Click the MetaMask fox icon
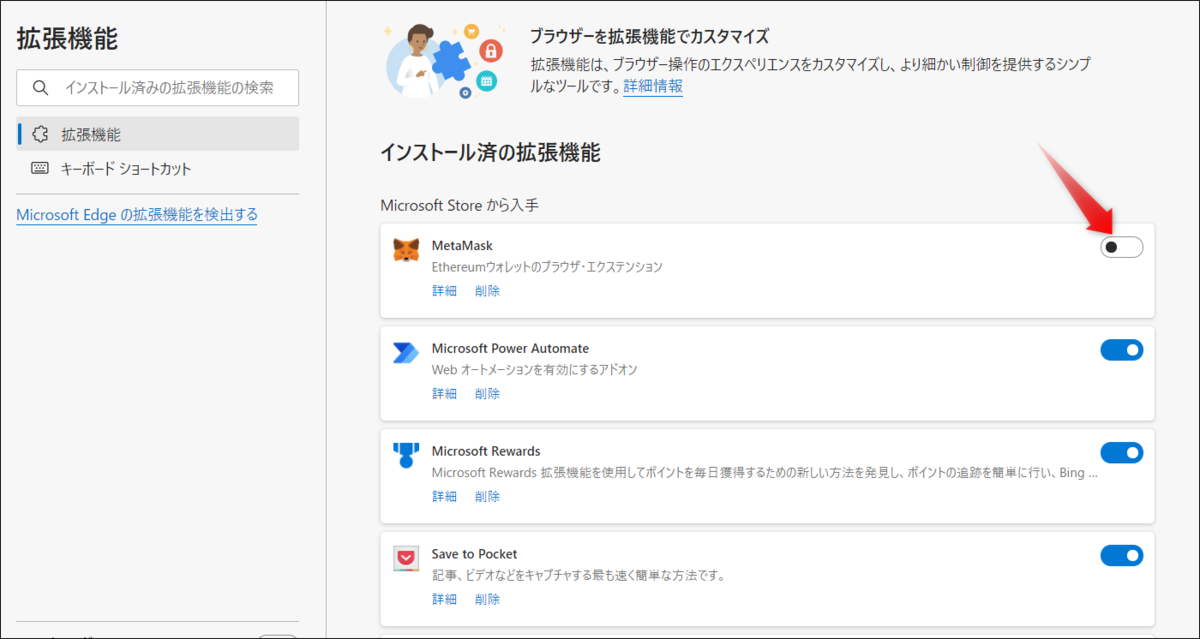The width and height of the screenshot is (1200, 639). pos(406,250)
